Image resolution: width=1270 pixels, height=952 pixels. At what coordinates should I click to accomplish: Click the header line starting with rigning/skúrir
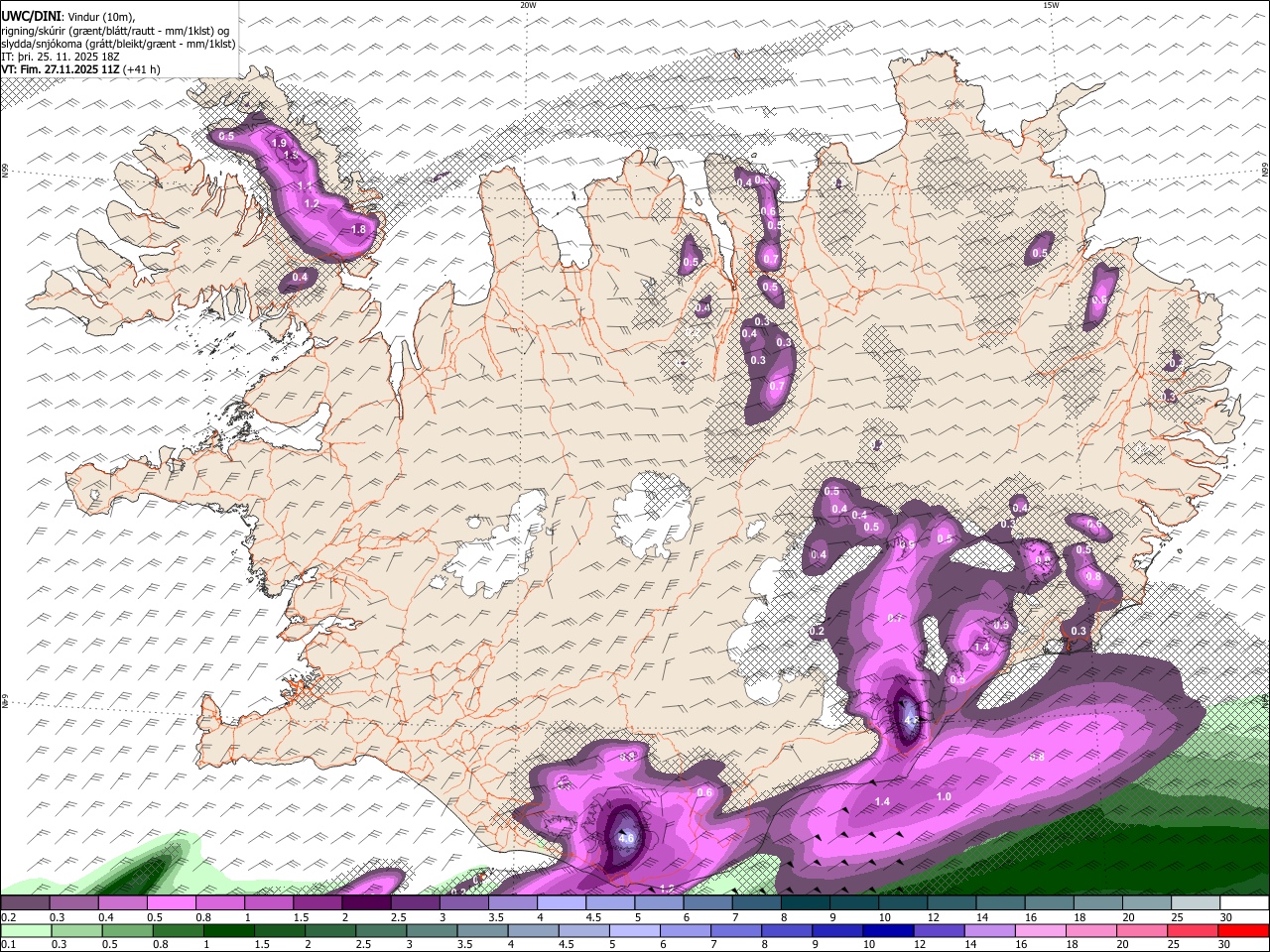(x=115, y=30)
